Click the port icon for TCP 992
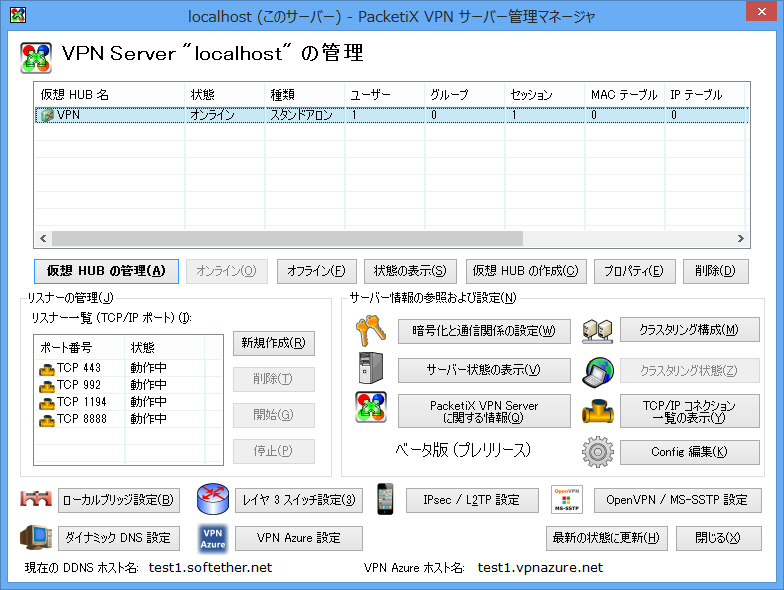This screenshot has height=590, width=784. 46,386
